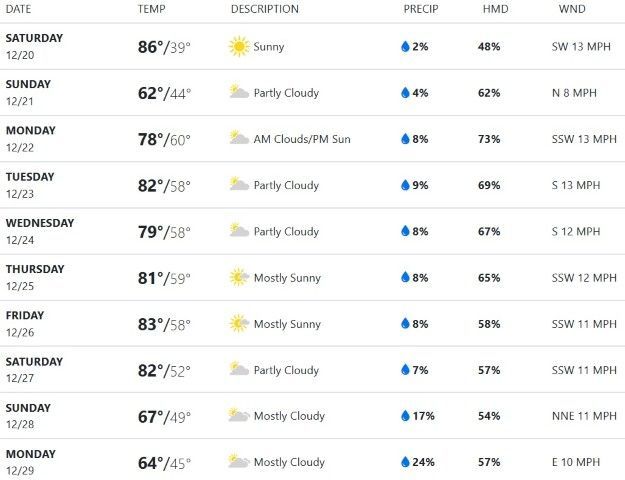This screenshot has height=480, width=625.
Task: Click the partly cloudy icon for Sunday 12/21
Action: click(238, 93)
